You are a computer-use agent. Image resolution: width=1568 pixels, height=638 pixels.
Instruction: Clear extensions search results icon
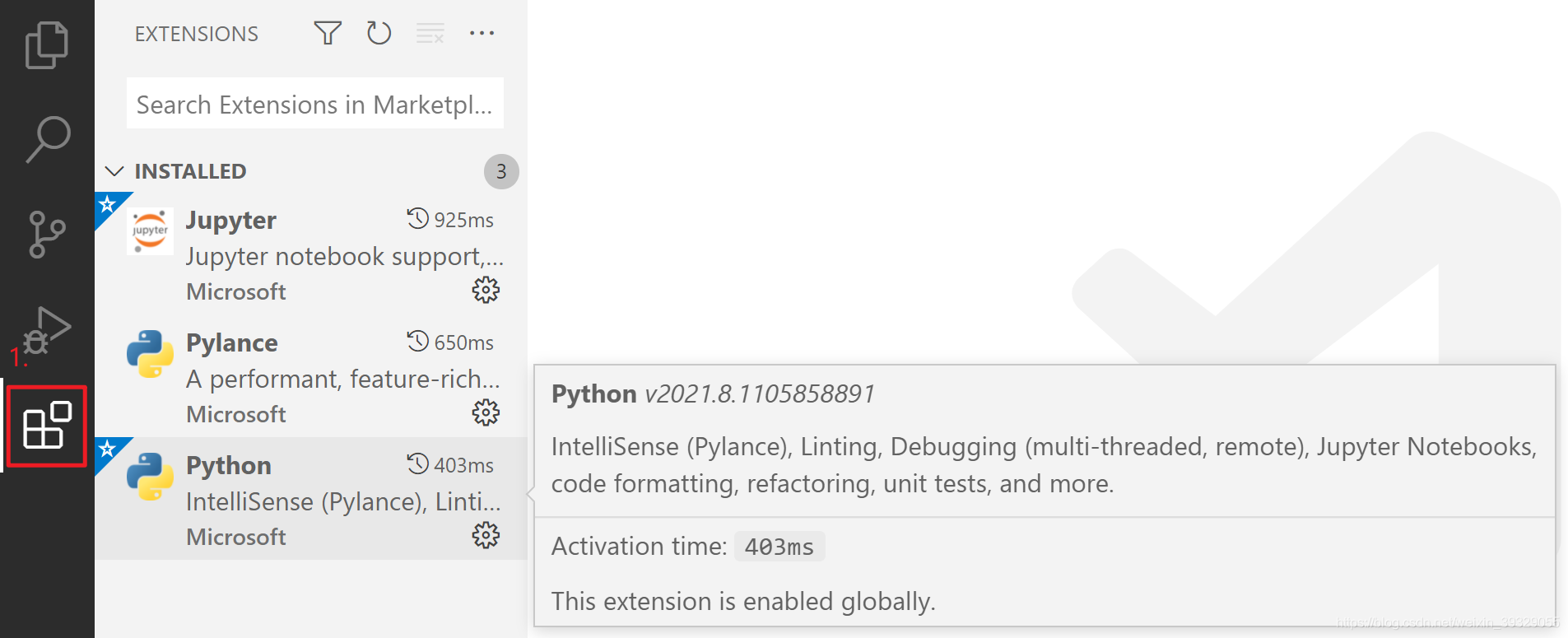point(430,33)
